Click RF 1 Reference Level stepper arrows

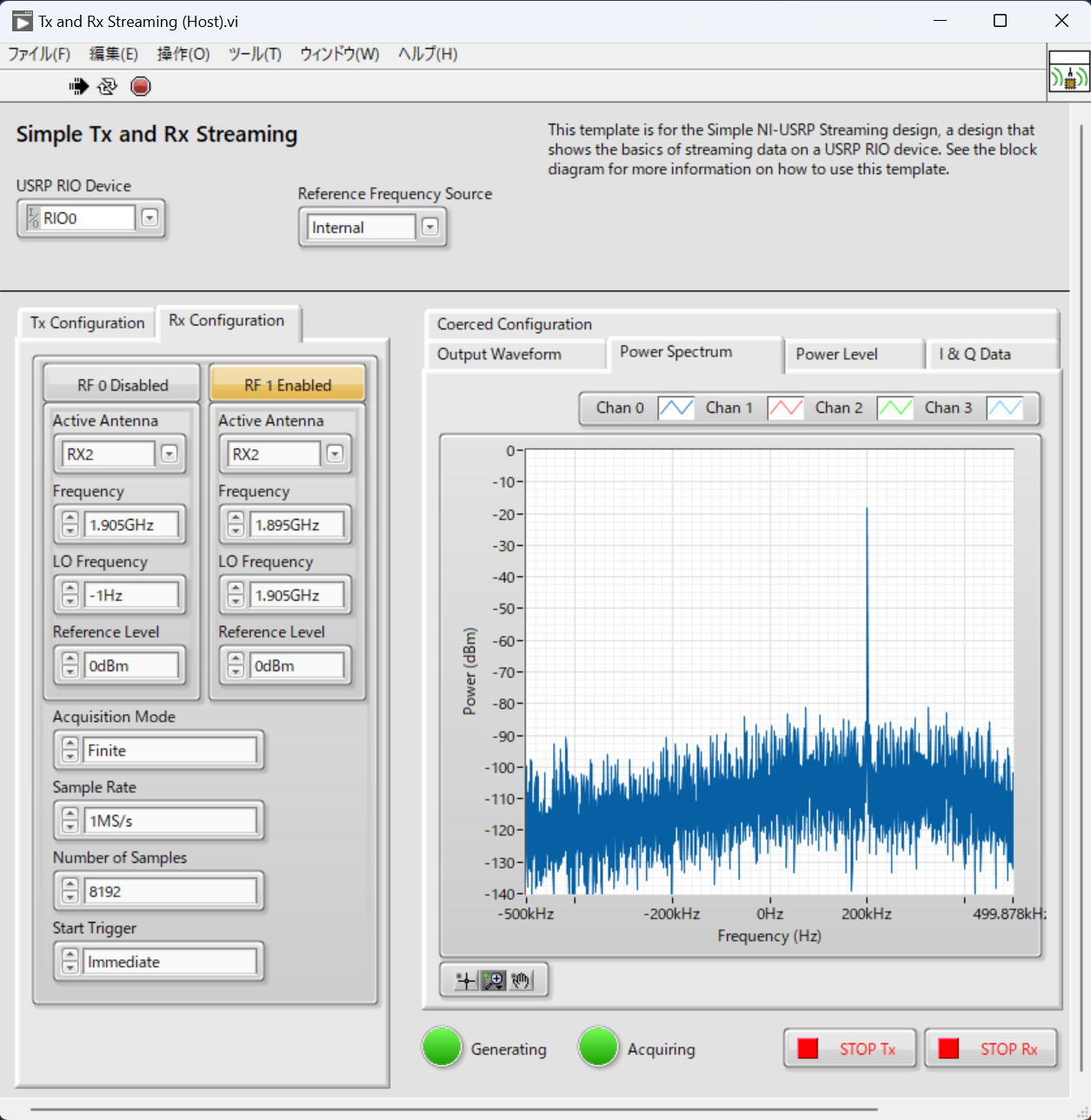tap(236, 665)
